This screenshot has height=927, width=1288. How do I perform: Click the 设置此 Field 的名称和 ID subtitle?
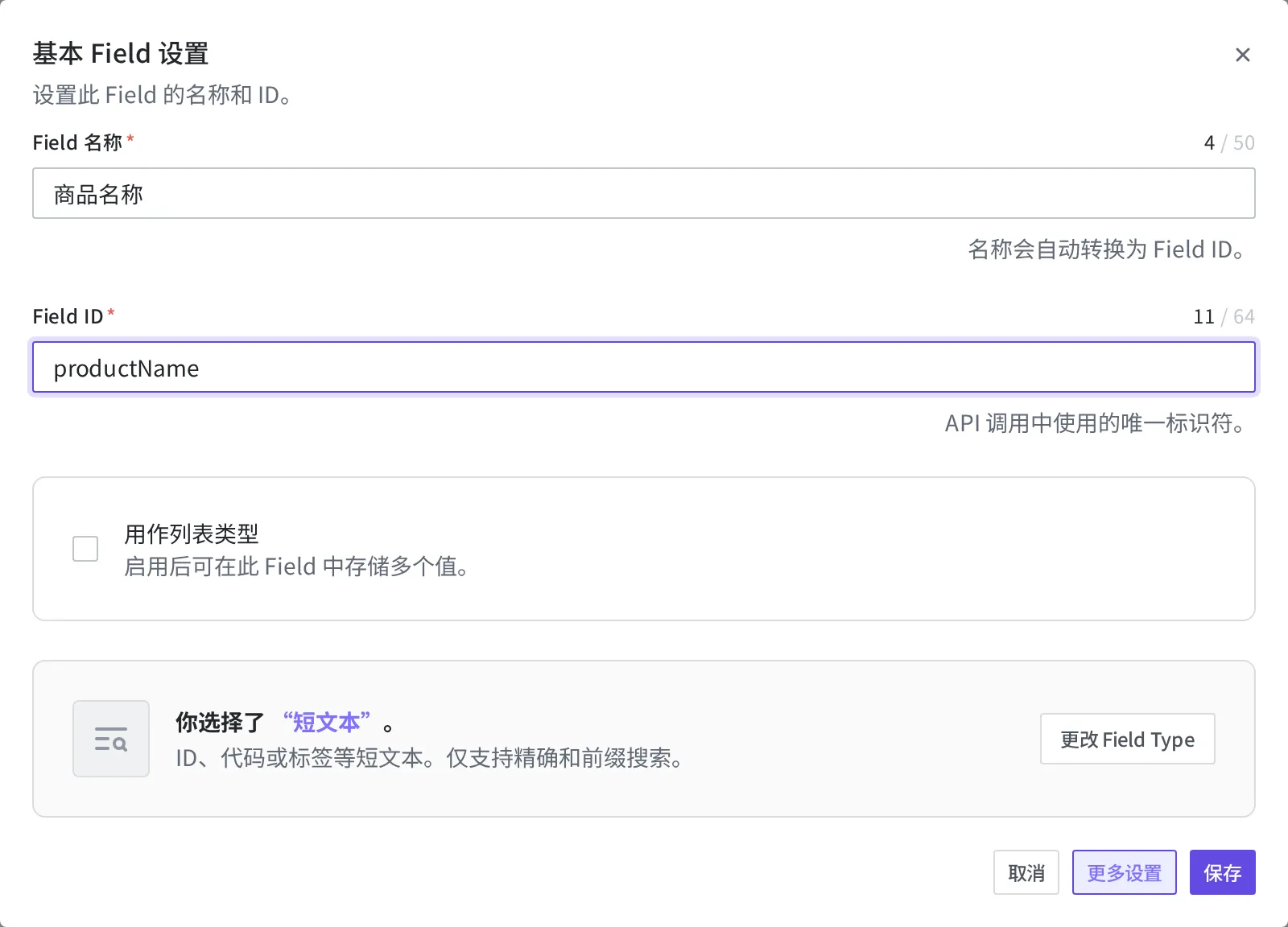point(163,95)
